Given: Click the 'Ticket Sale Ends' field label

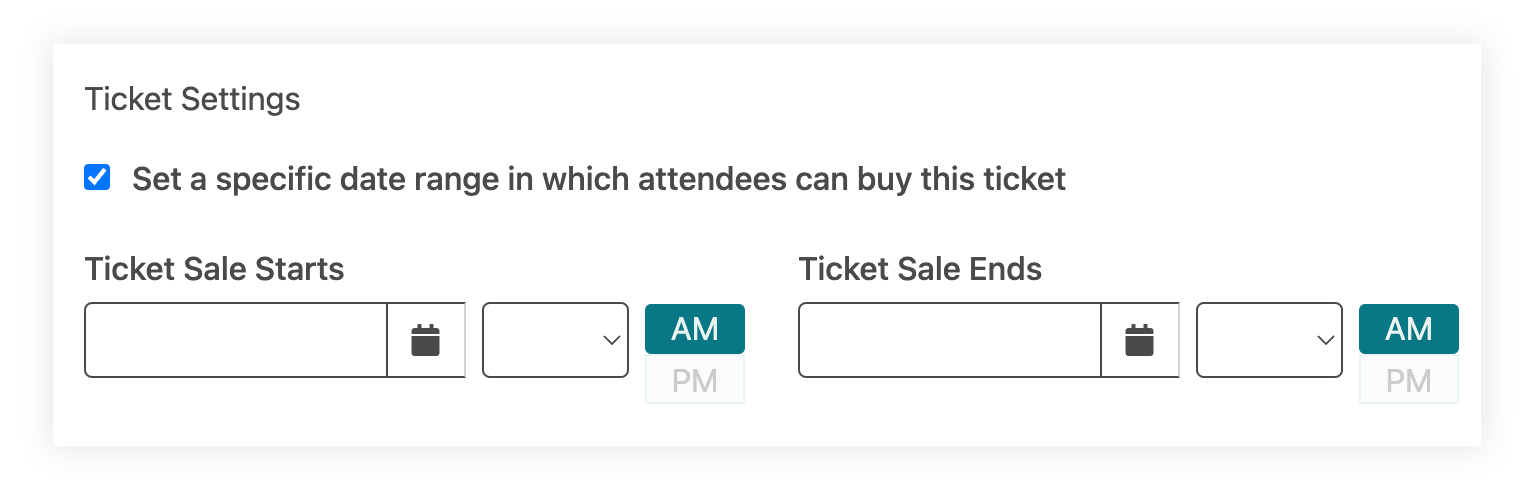Looking at the screenshot, I should [x=921, y=269].
